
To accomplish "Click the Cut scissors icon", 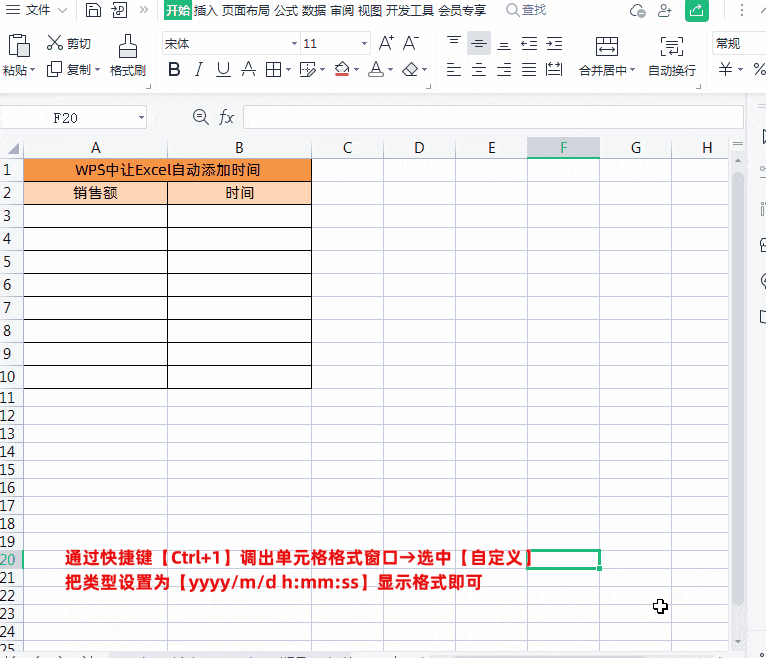I will click(x=55, y=43).
